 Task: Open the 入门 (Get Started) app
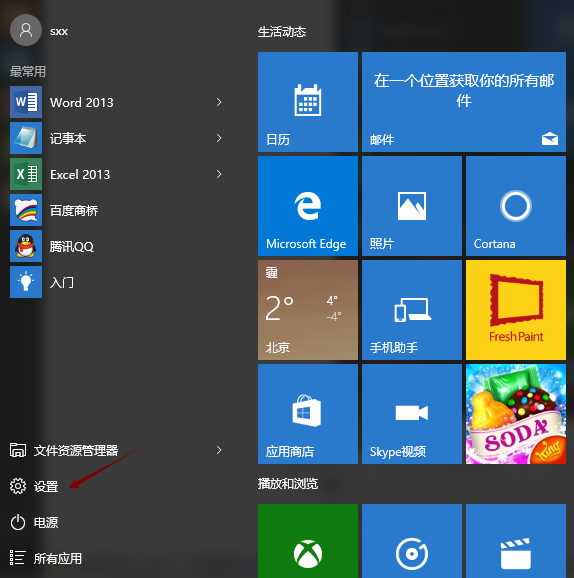click(117, 282)
